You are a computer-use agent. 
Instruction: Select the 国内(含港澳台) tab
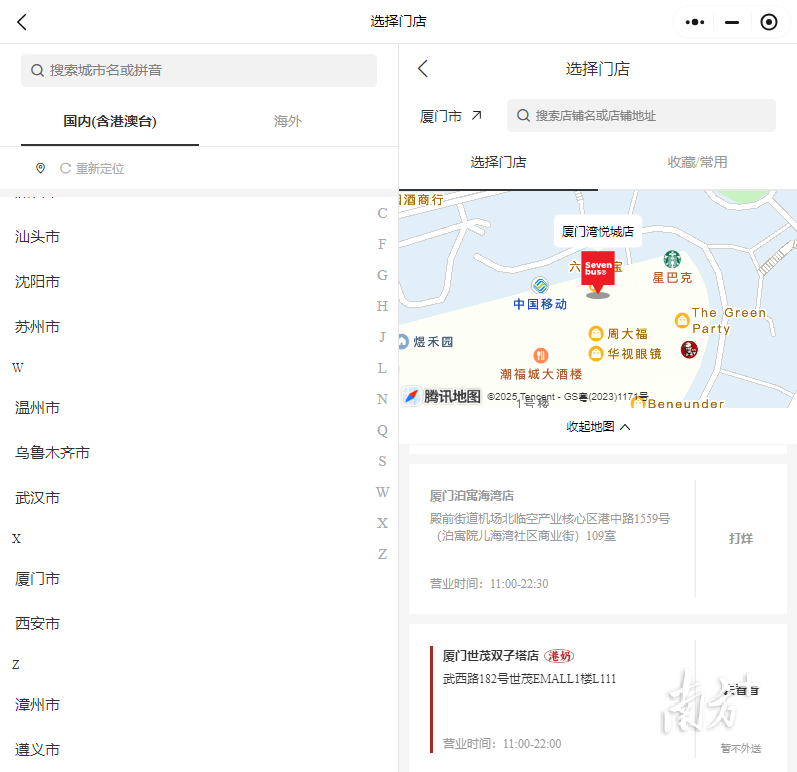coord(110,121)
